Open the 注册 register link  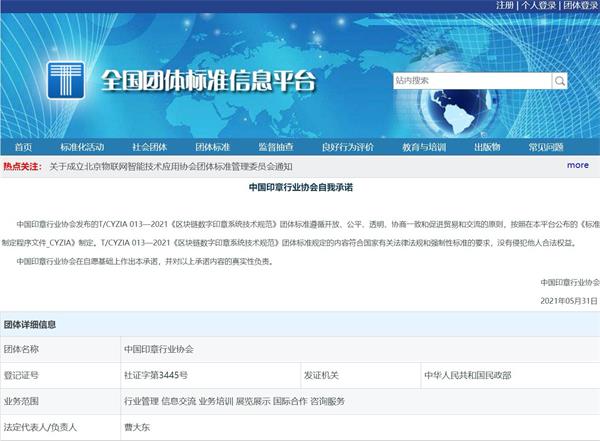(x=506, y=6)
